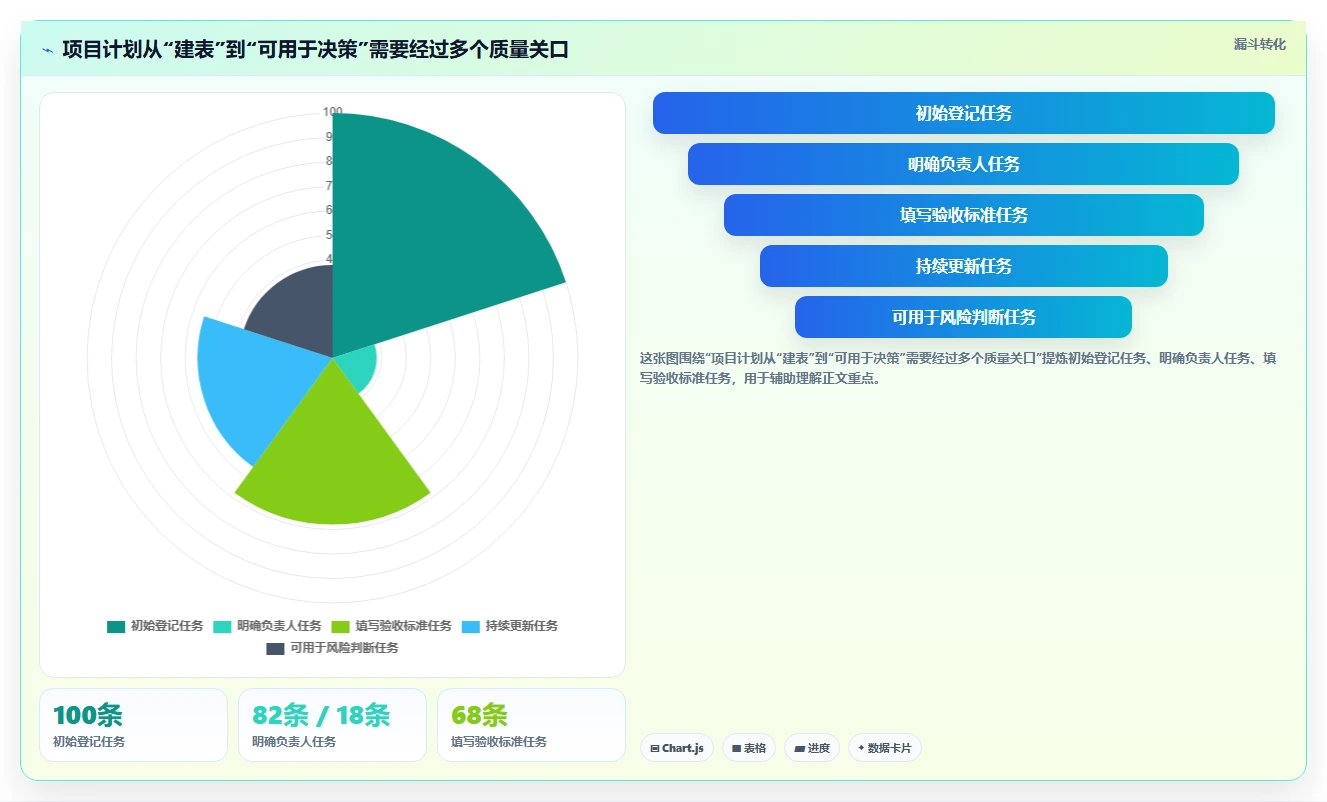Click 持续更新任务 legend label
The height and width of the screenshot is (802, 1327).
coord(522,626)
